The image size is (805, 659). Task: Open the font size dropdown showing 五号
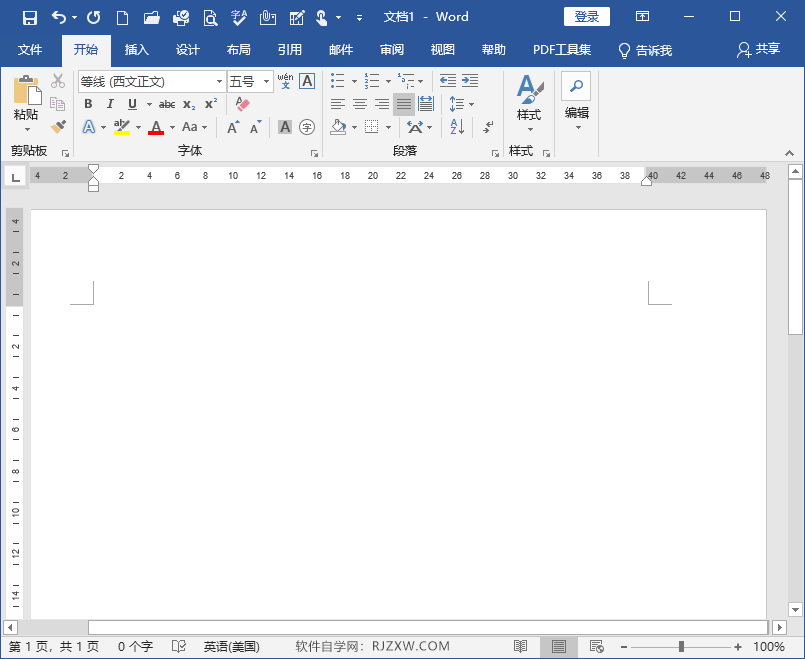[266, 81]
